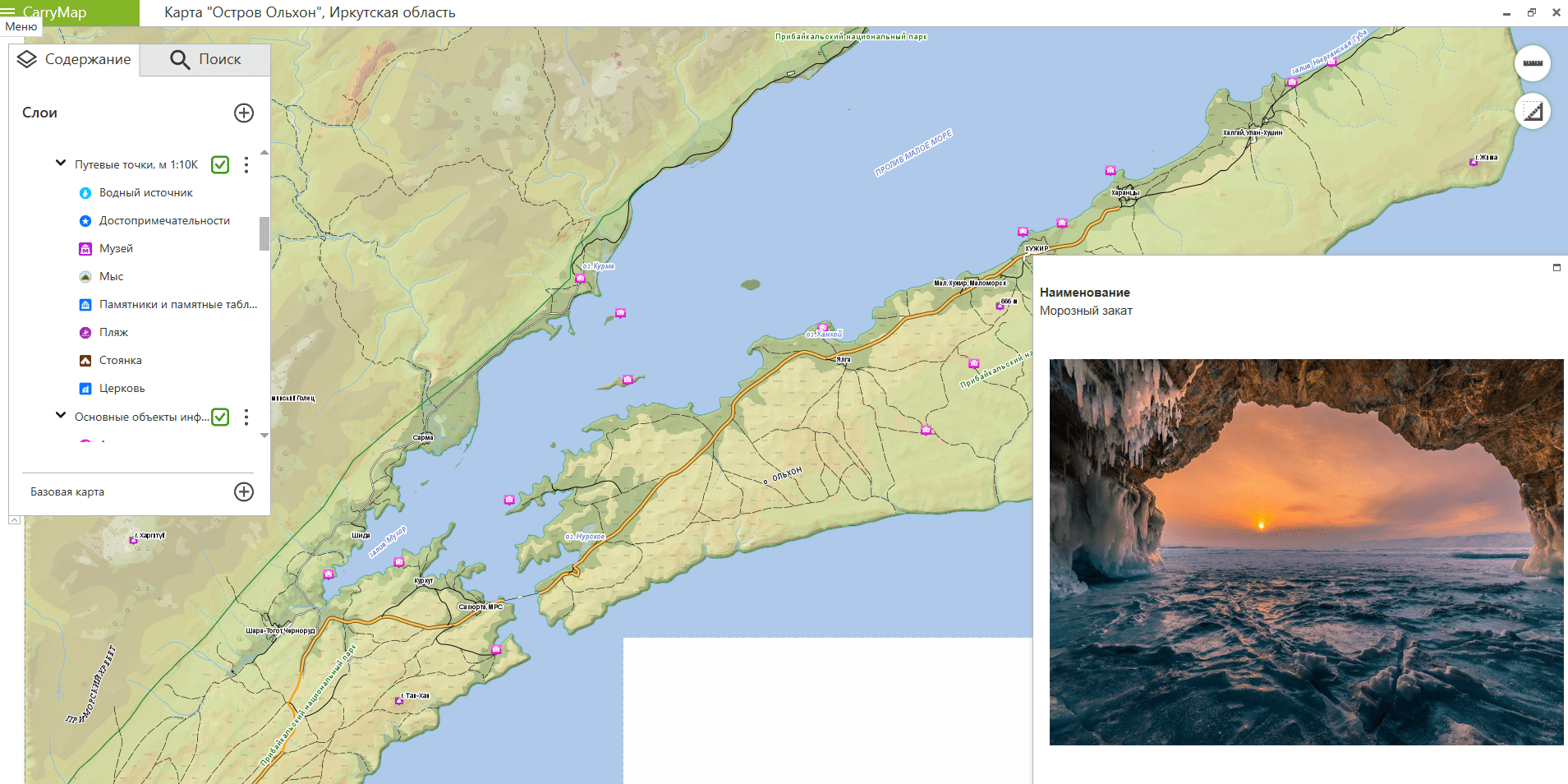Click the Путевые точки layer name

[136, 164]
